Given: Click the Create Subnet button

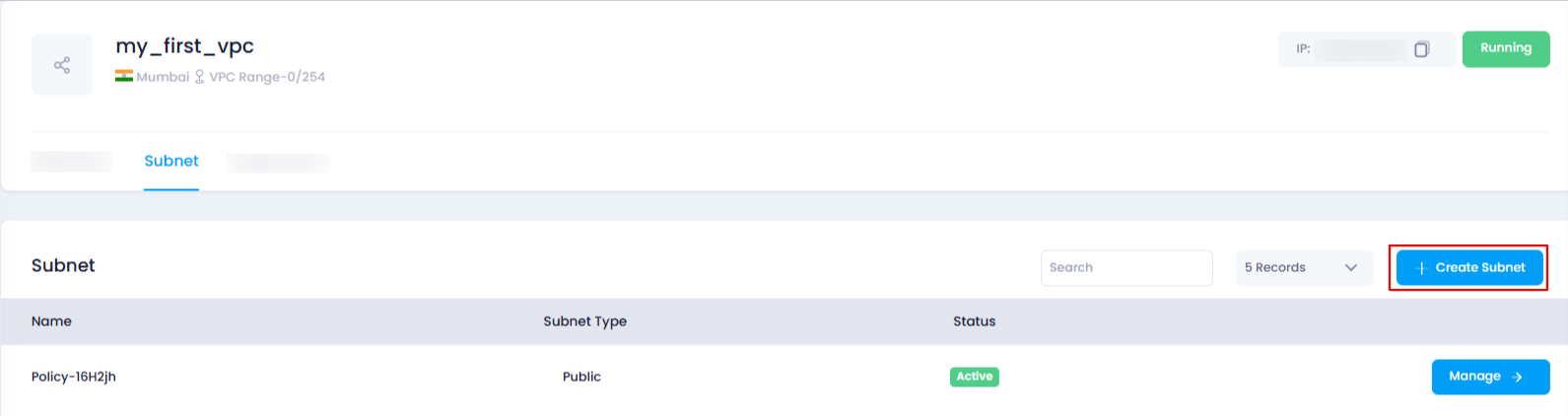Looking at the screenshot, I should [x=1469, y=268].
